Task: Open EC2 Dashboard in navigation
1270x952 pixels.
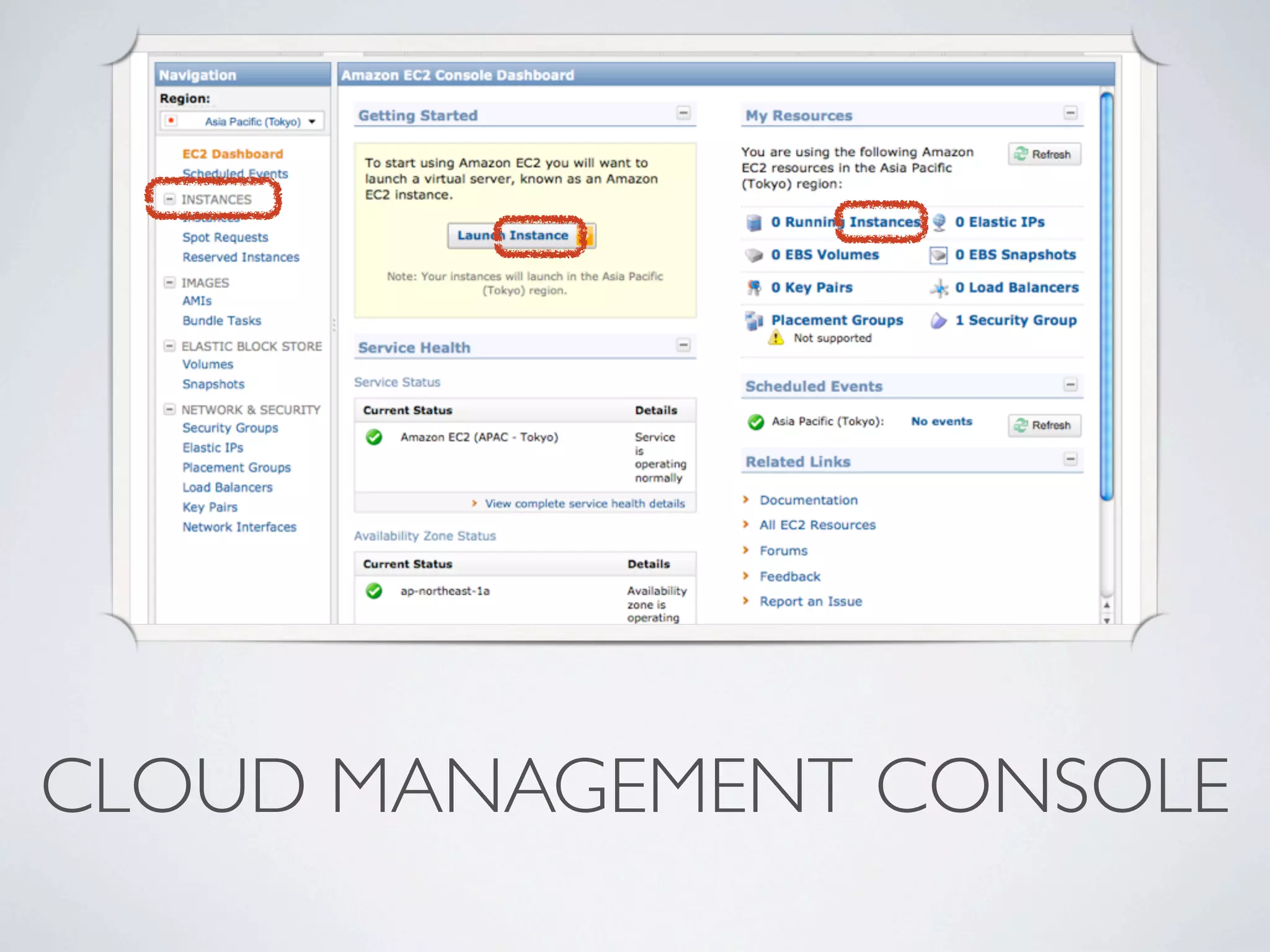Action: coord(233,154)
